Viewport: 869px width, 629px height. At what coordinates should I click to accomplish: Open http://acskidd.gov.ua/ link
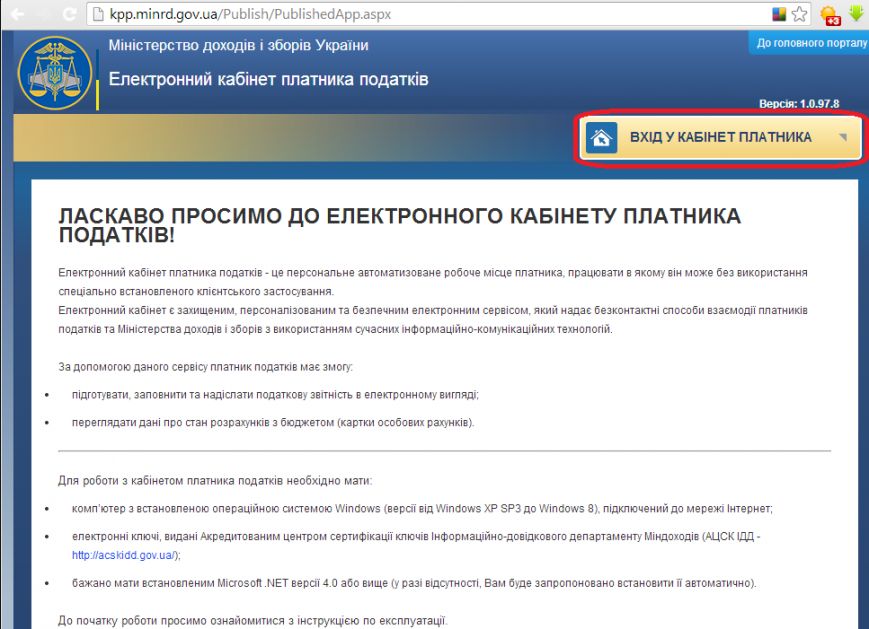(x=124, y=555)
